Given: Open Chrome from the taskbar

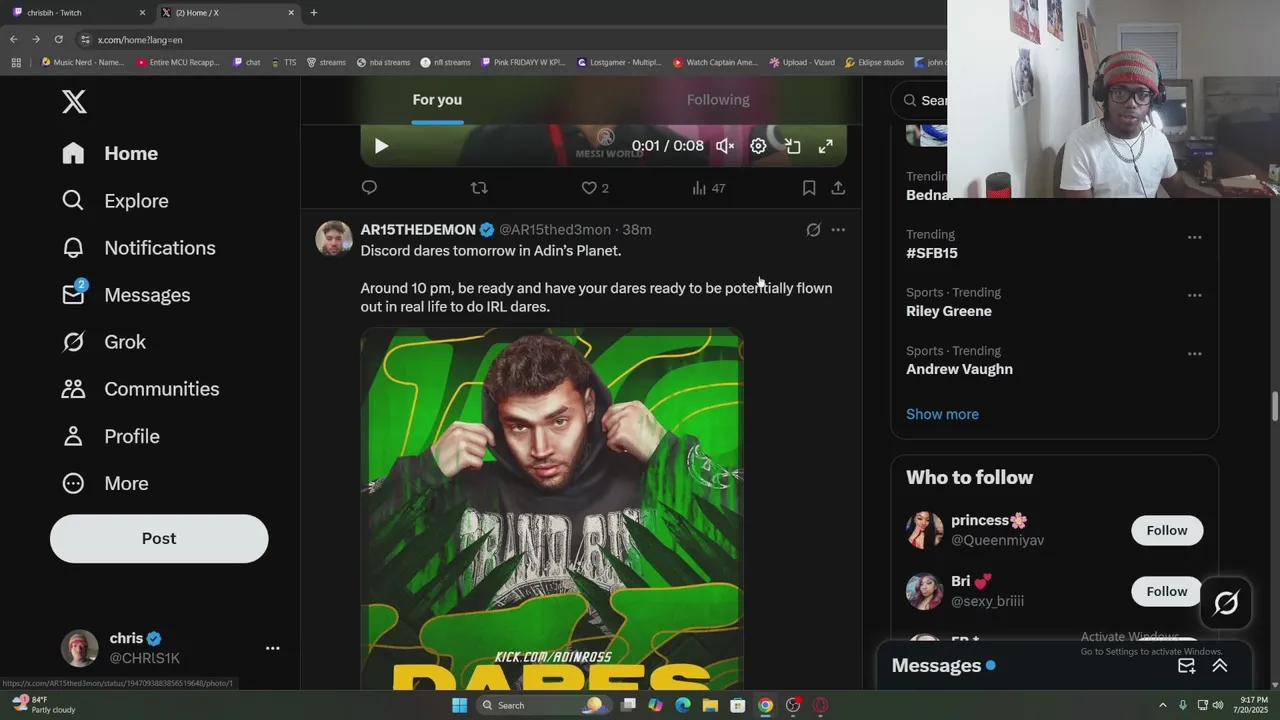Looking at the screenshot, I should point(765,705).
